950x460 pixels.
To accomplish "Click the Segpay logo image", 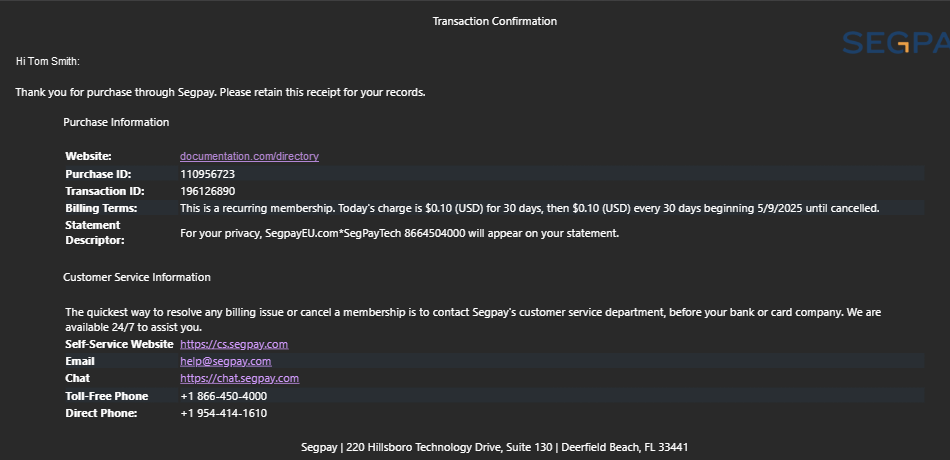I will (896, 42).
